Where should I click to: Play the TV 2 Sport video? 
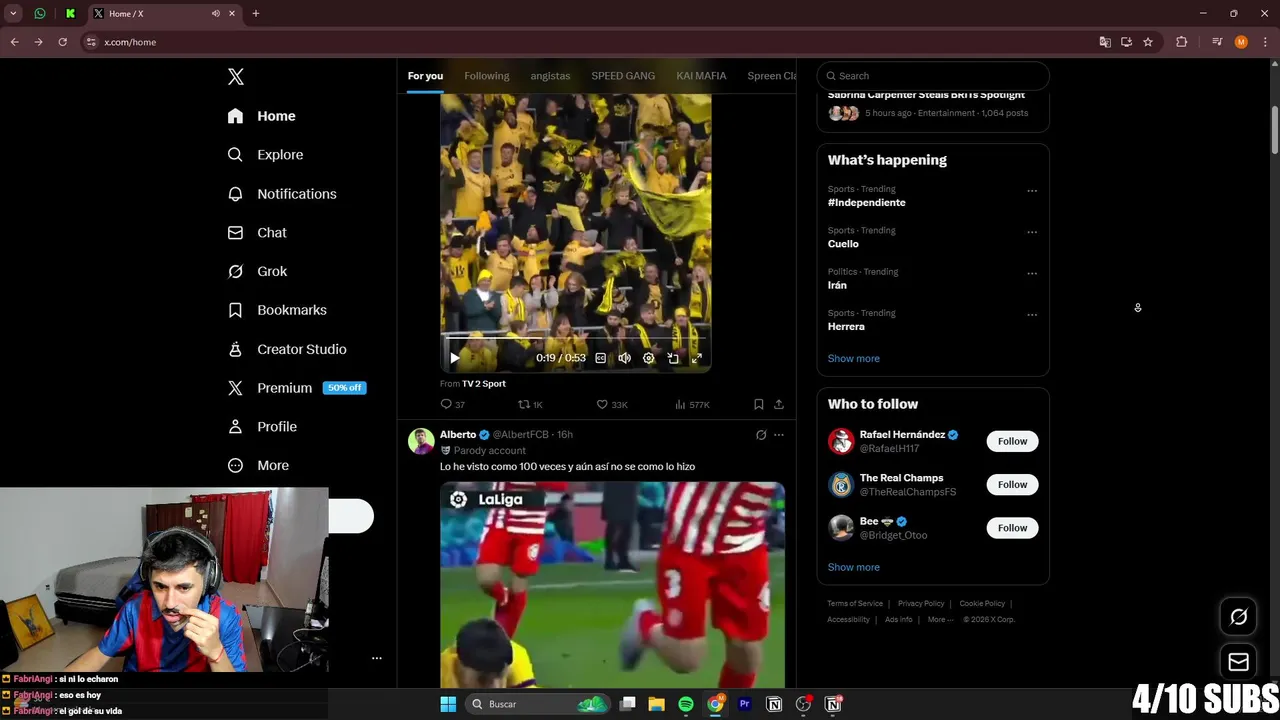pos(454,358)
